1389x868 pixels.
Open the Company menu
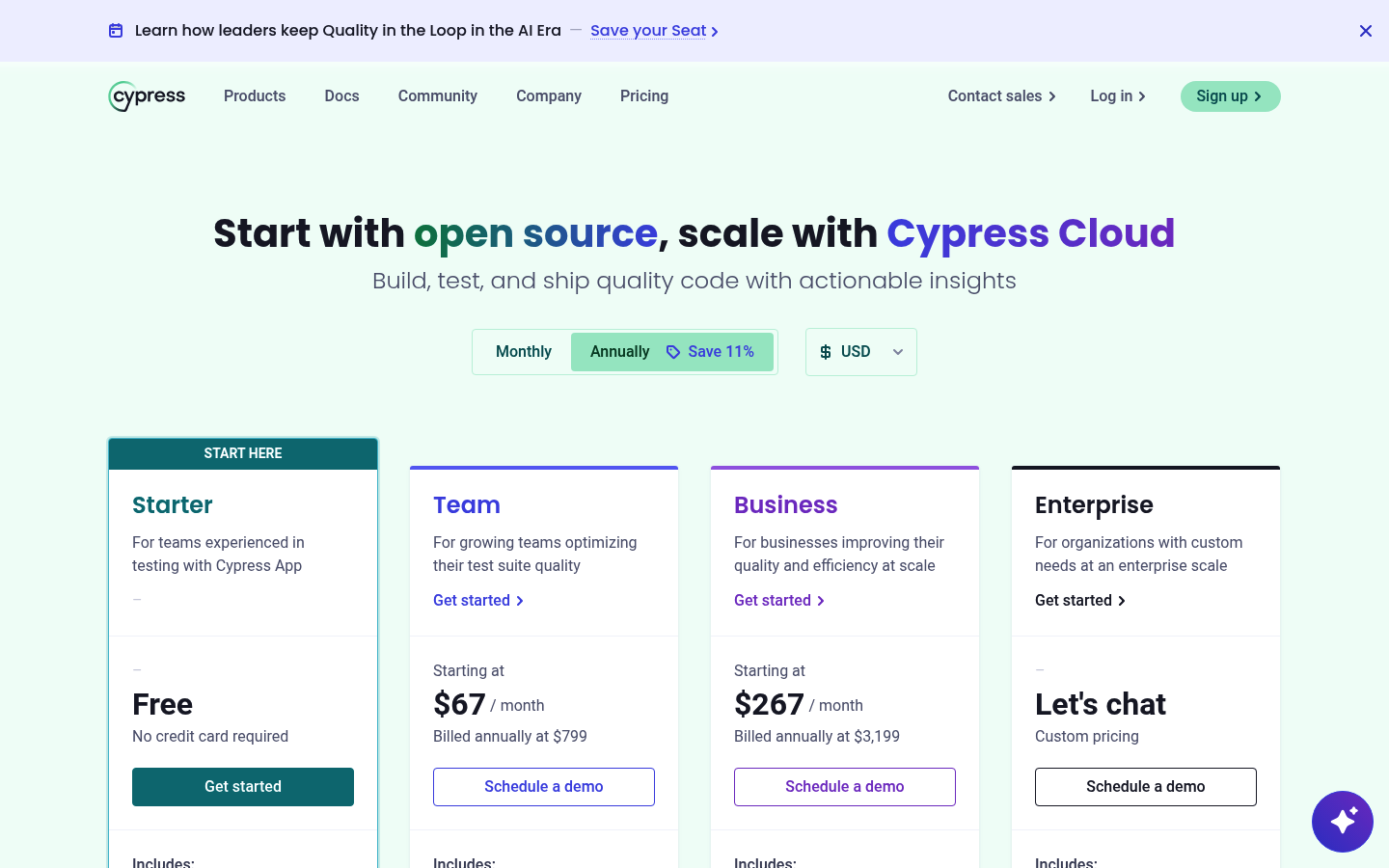coord(549,96)
